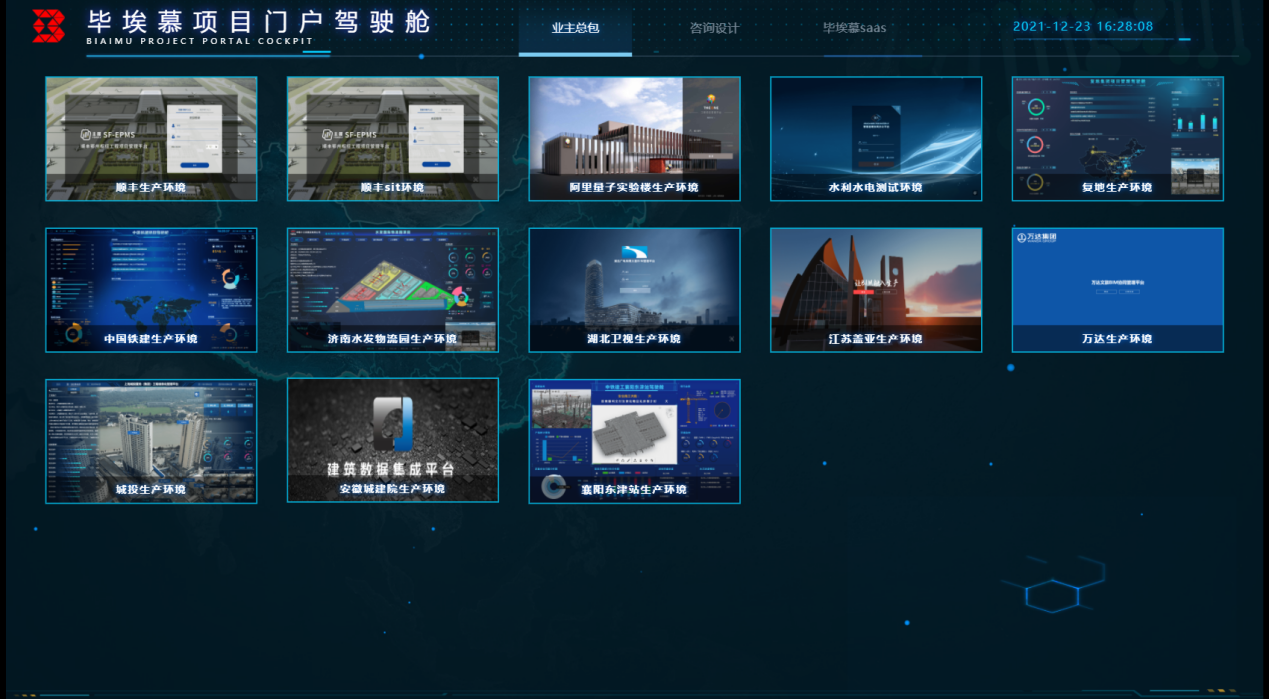
Task: Open the 湖北卫视生产环境 card
Action: pos(635,290)
